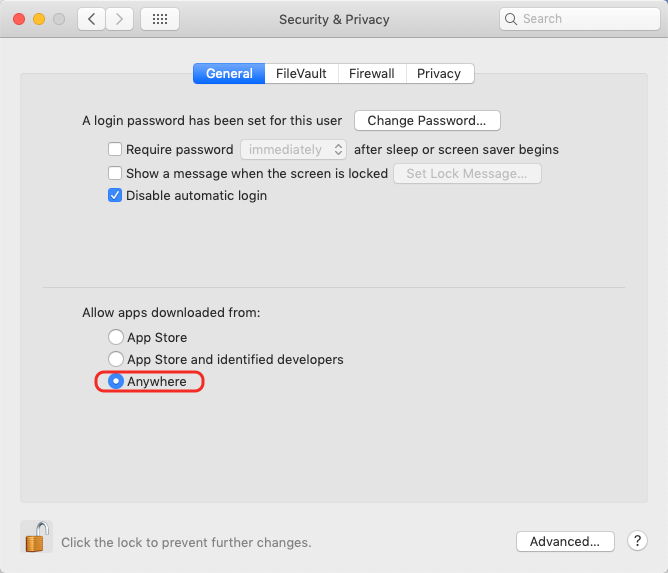
Task: Click the search magnifier icon
Action: (x=512, y=19)
